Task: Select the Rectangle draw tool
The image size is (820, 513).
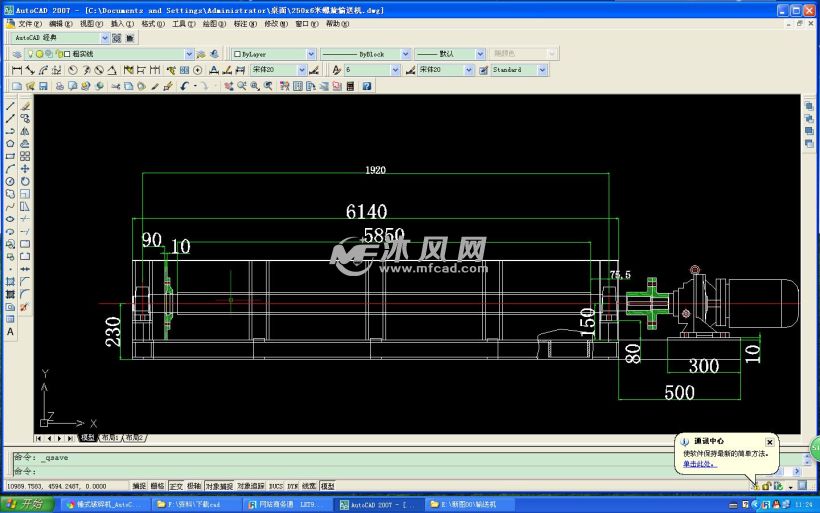Action: (x=10, y=156)
